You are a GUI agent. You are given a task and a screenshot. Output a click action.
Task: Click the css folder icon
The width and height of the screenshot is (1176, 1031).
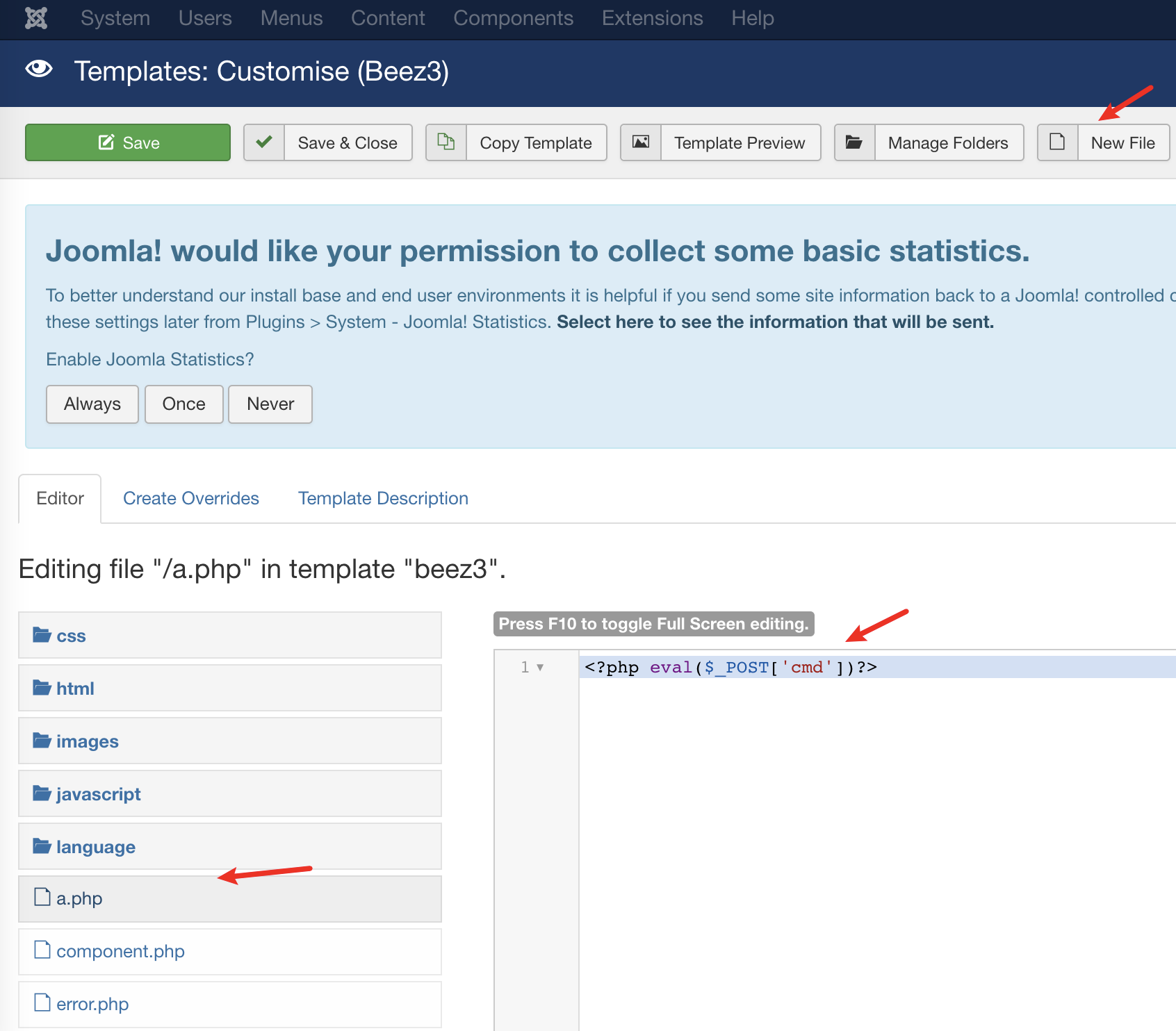pos(42,635)
